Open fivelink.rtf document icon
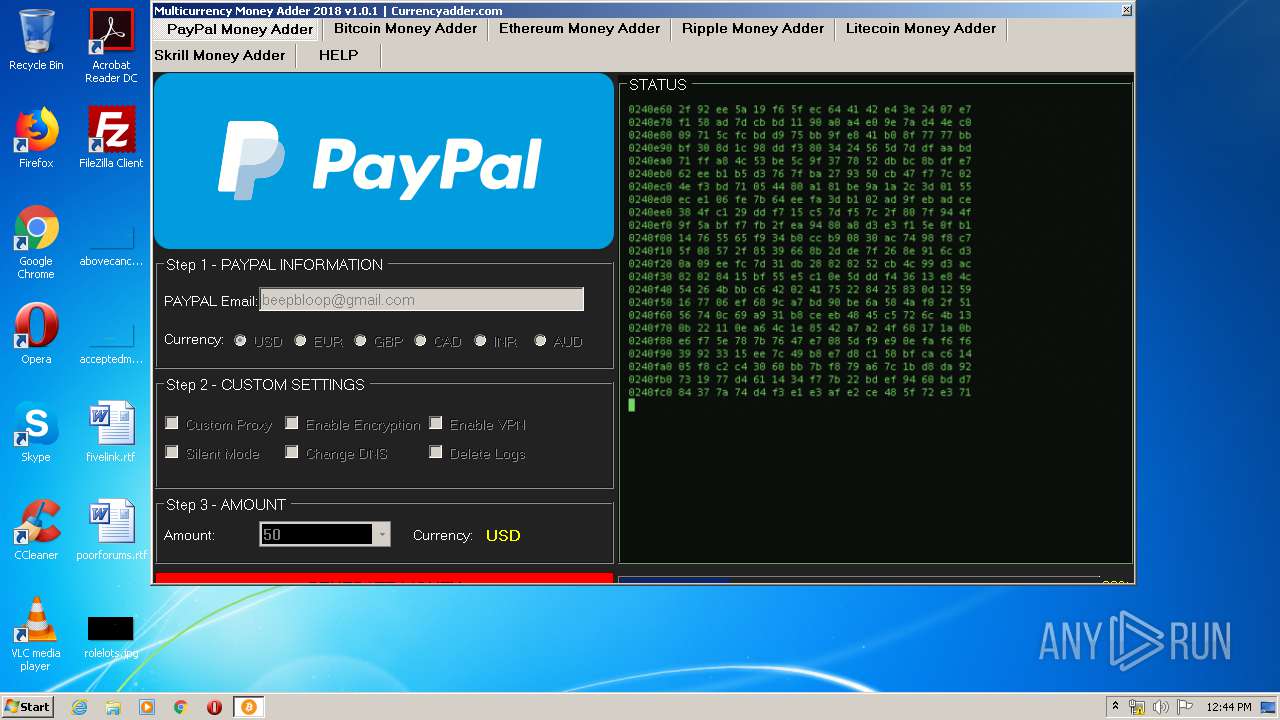 click(111, 432)
